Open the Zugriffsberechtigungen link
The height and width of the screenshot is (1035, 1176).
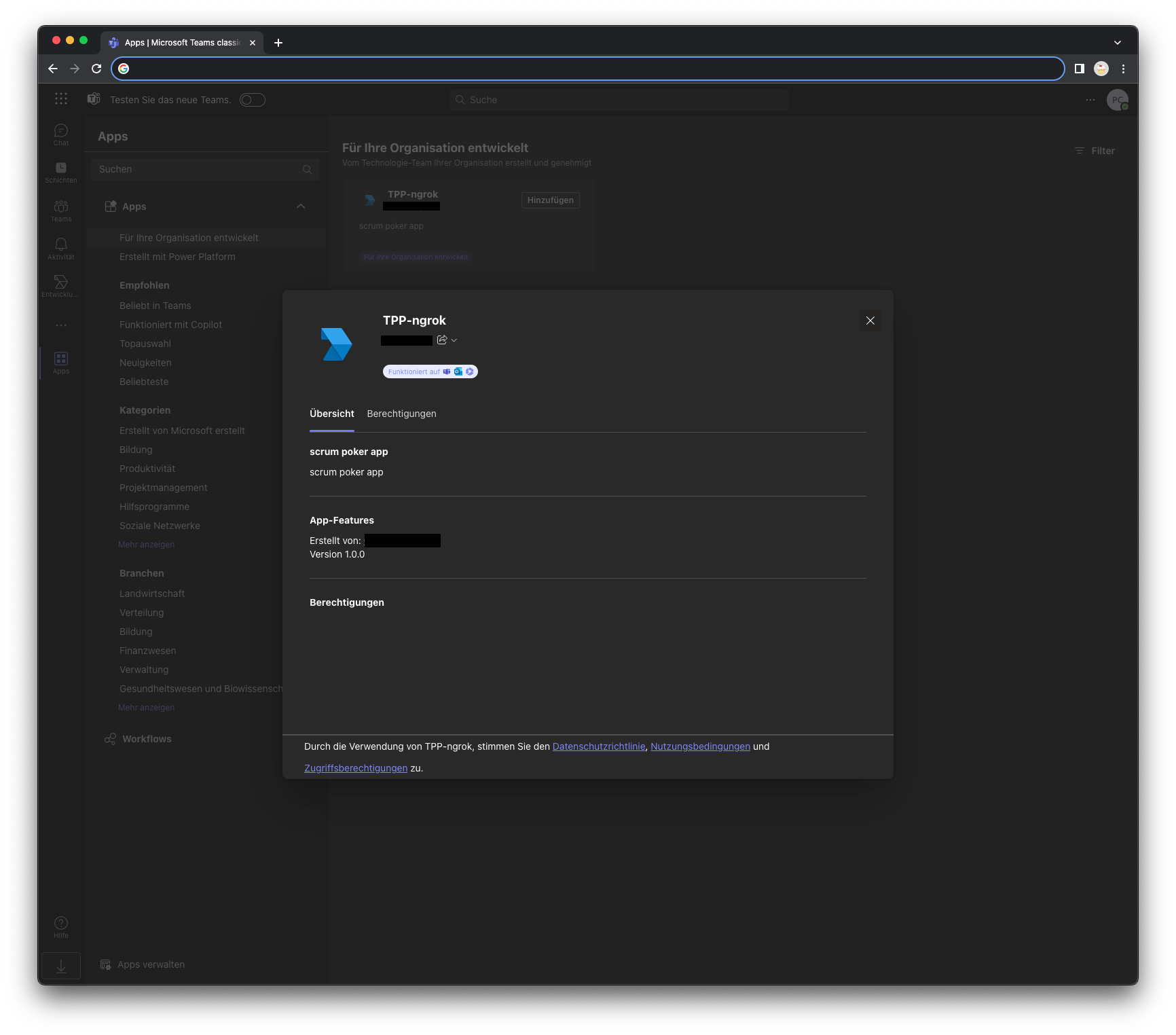(356, 768)
